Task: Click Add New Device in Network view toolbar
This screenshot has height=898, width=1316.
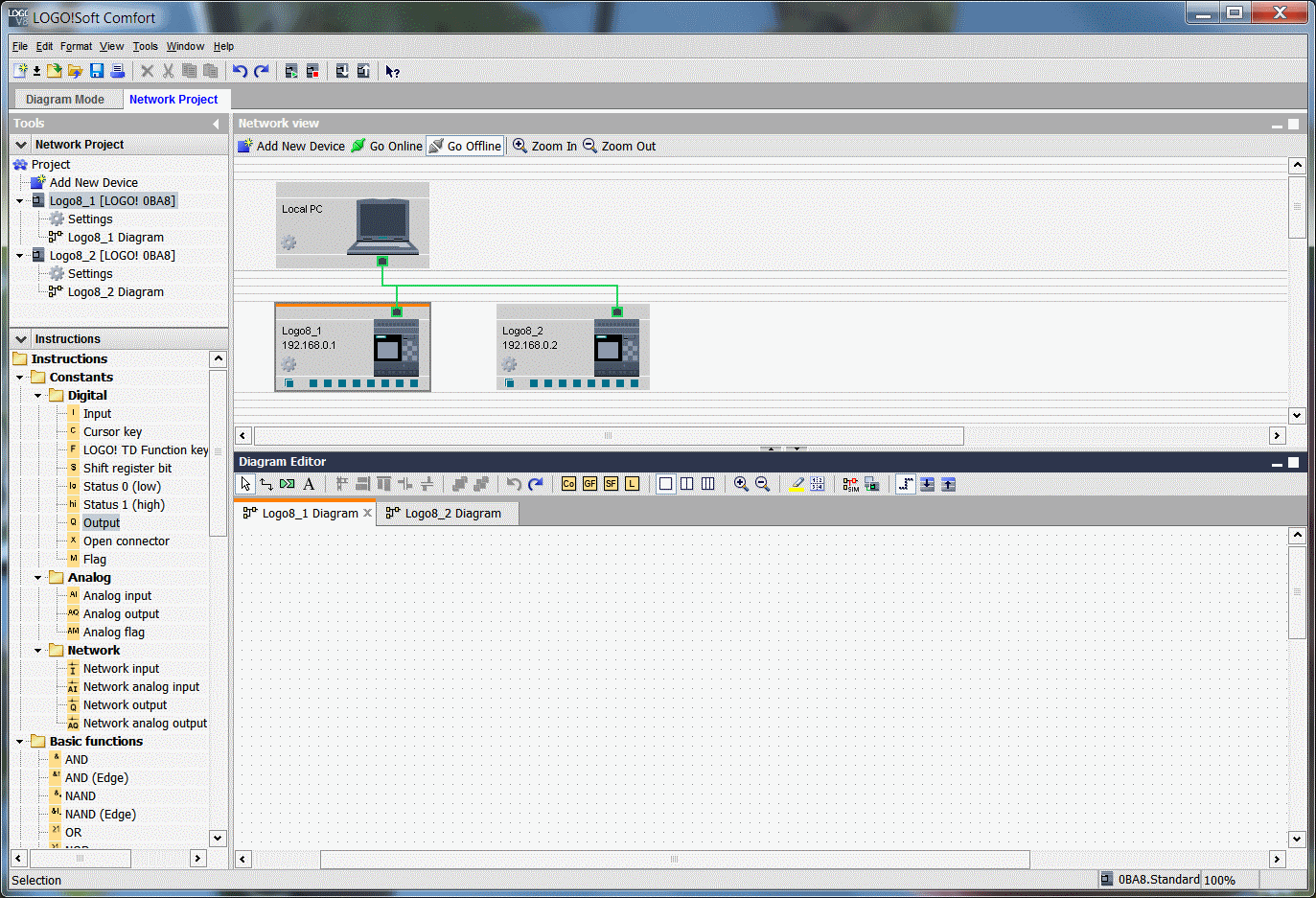Action: pyautogui.click(x=292, y=146)
